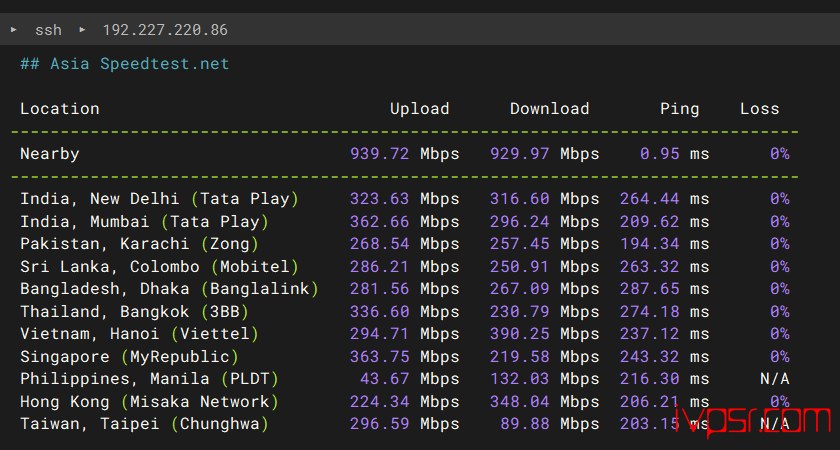Select Taipei download 89.88
Screen dimensions: 840x450
pos(525,424)
